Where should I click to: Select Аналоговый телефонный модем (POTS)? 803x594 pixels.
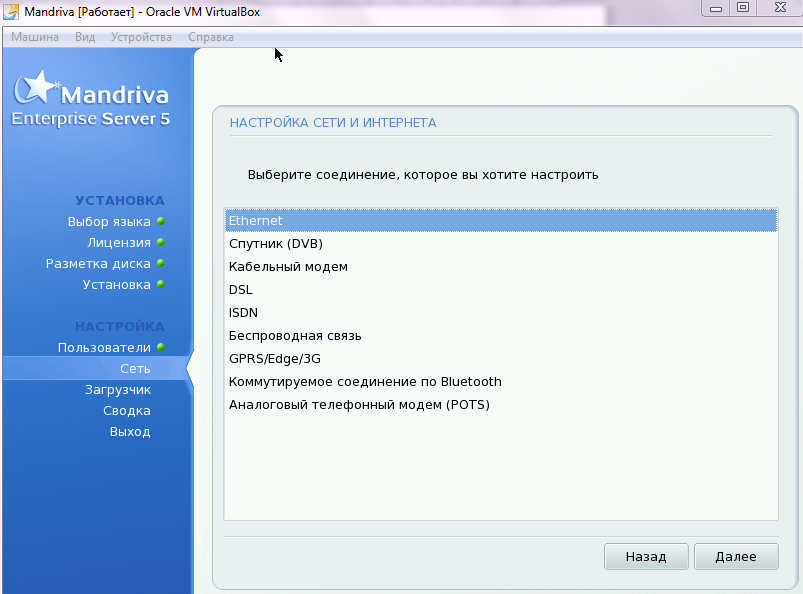tap(501, 405)
